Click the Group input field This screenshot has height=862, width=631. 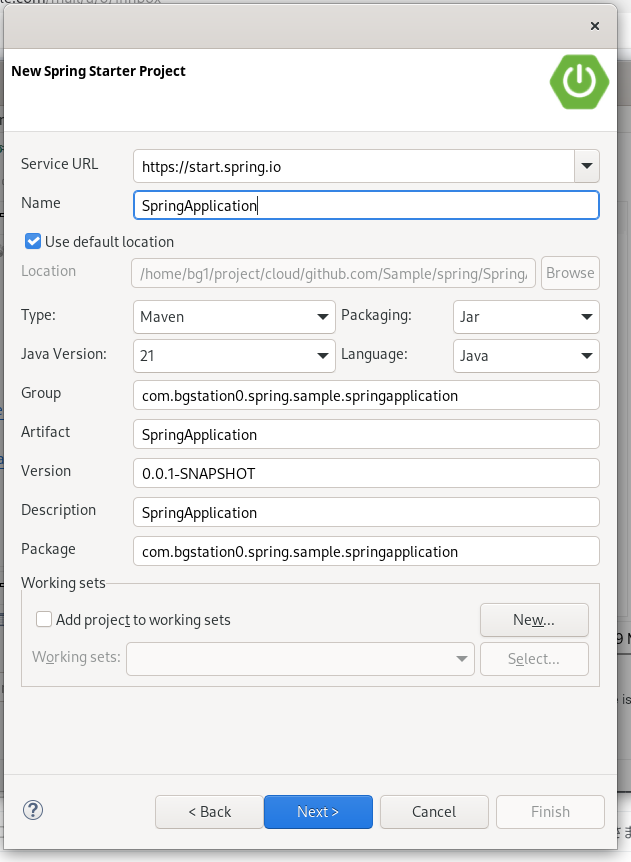click(366, 395)
